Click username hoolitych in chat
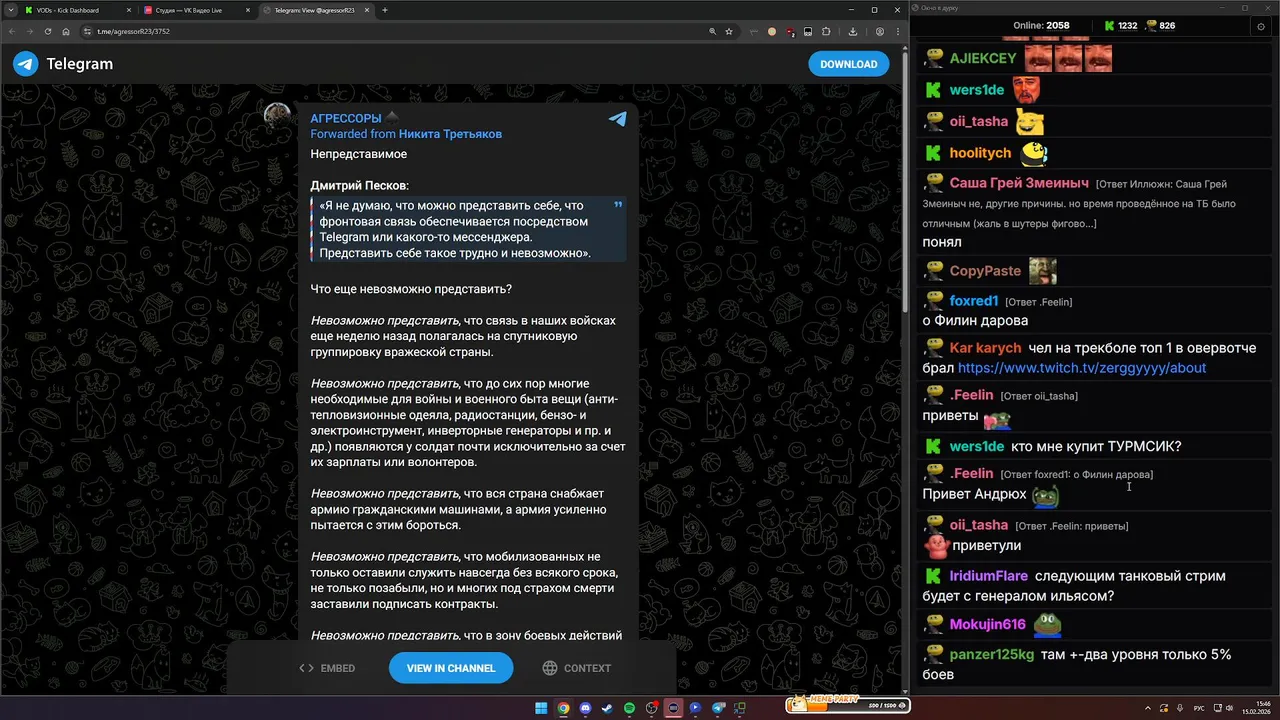The image size is (1280, 720). pos(981,153)
